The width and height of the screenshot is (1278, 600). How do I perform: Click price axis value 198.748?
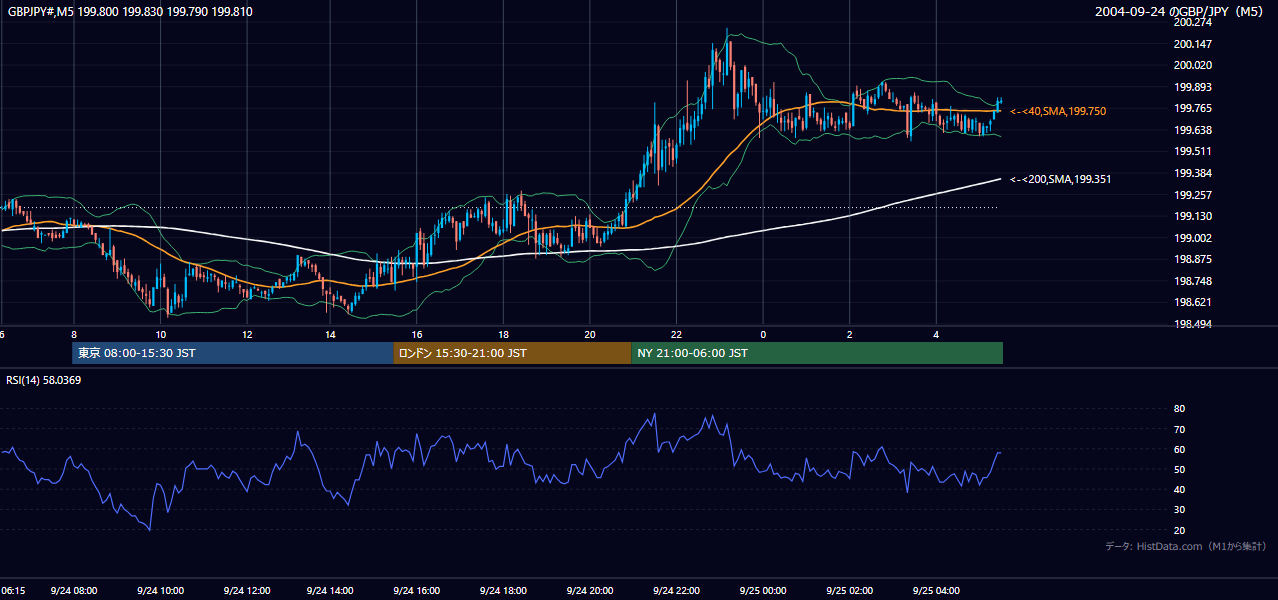click(x=1193, y=281)
